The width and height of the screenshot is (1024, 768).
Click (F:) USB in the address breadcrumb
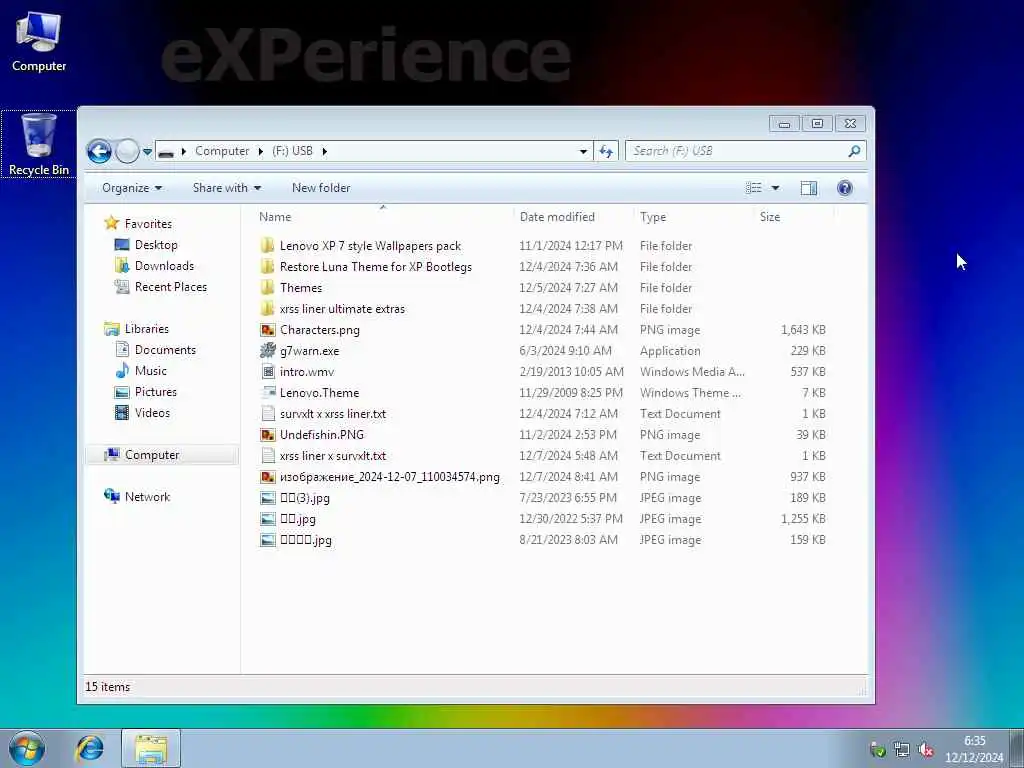292,152
